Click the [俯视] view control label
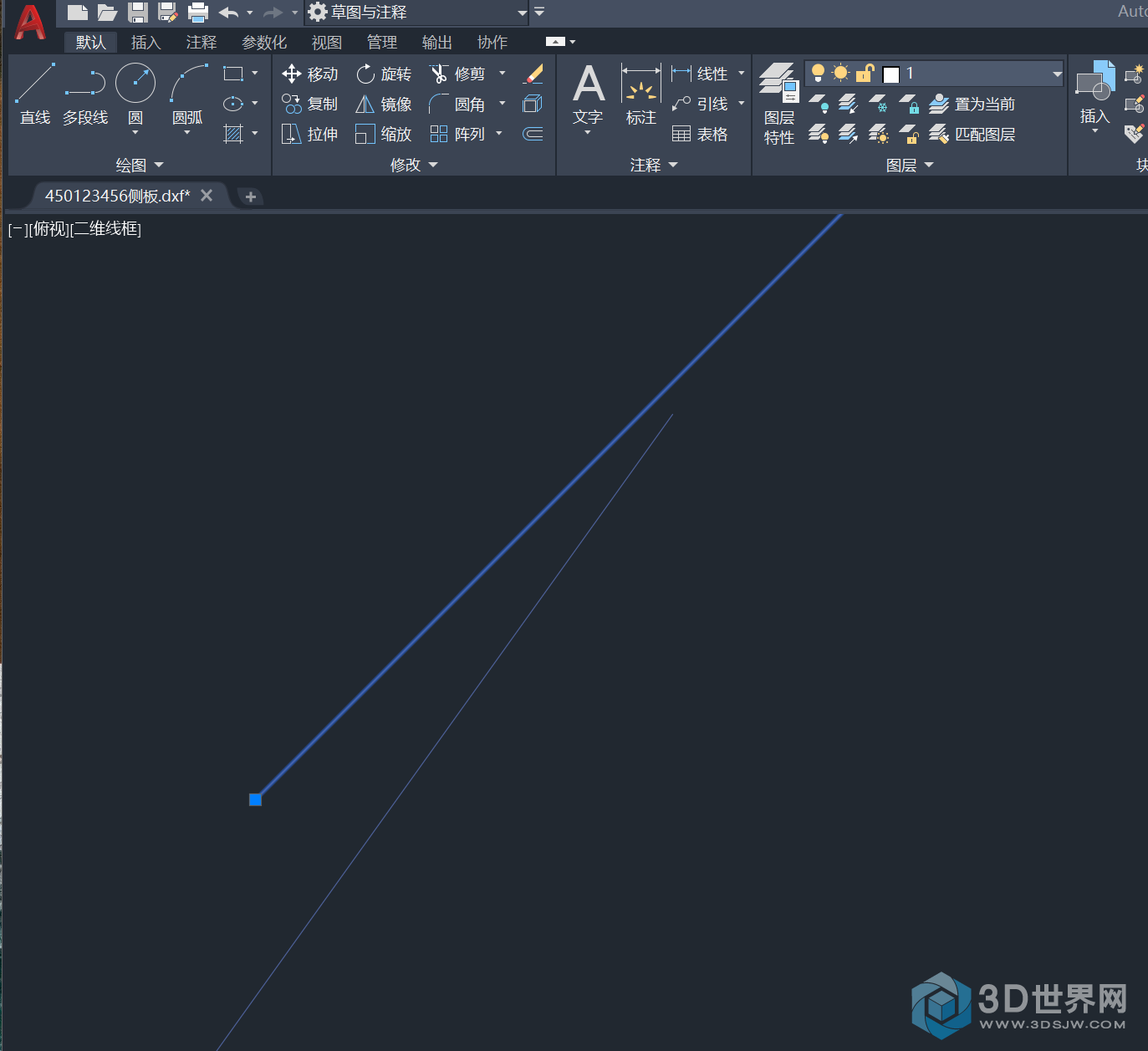This screenshot has height=1051, width=1148. coord(49,229)
